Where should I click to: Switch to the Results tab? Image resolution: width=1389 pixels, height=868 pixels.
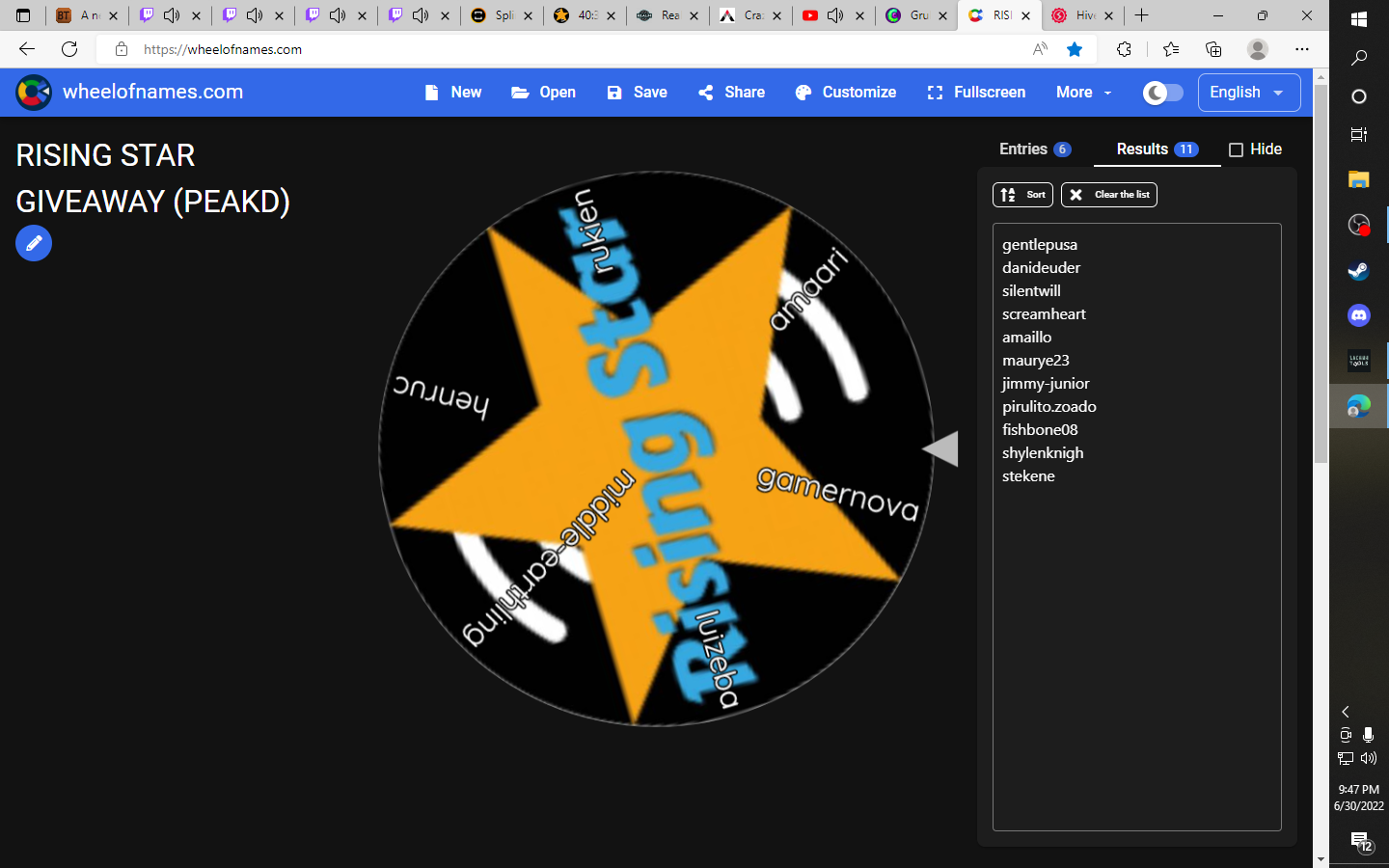[1157, 149]
